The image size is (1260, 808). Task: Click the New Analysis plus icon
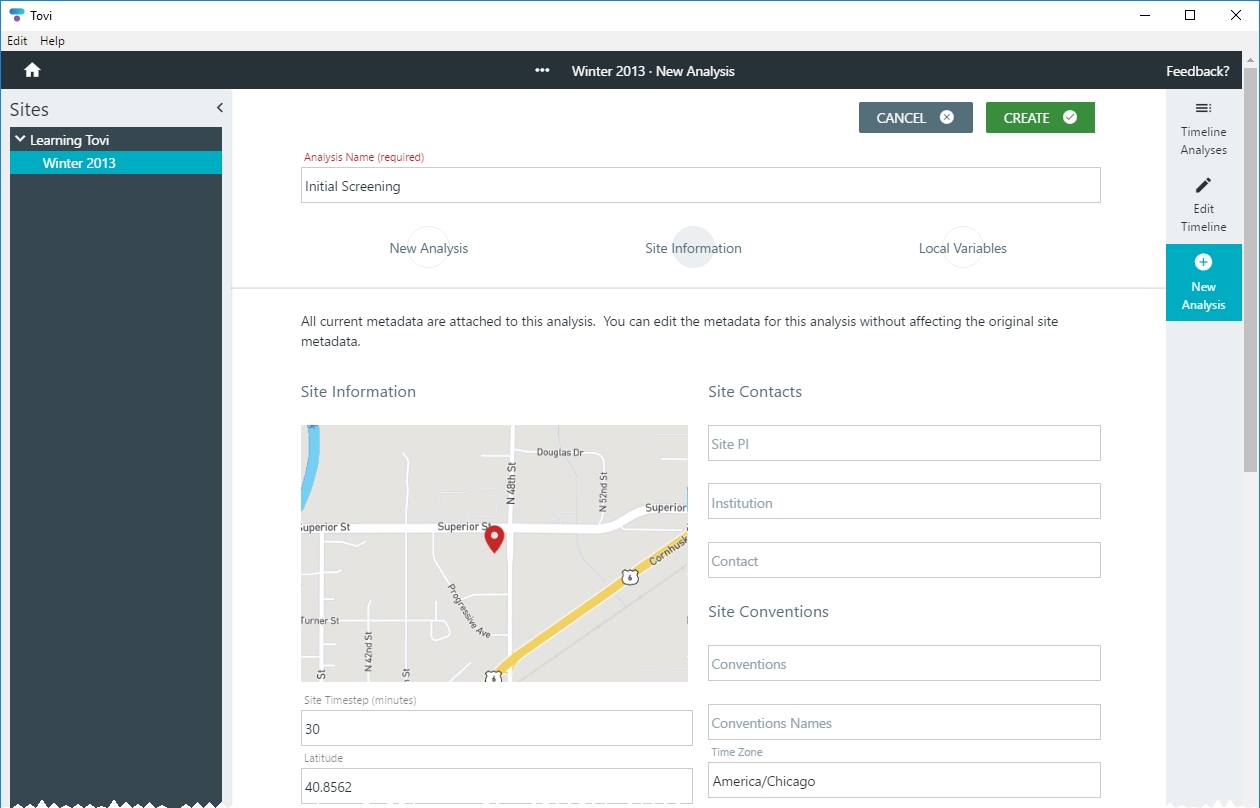click(x=1203, y=263)
